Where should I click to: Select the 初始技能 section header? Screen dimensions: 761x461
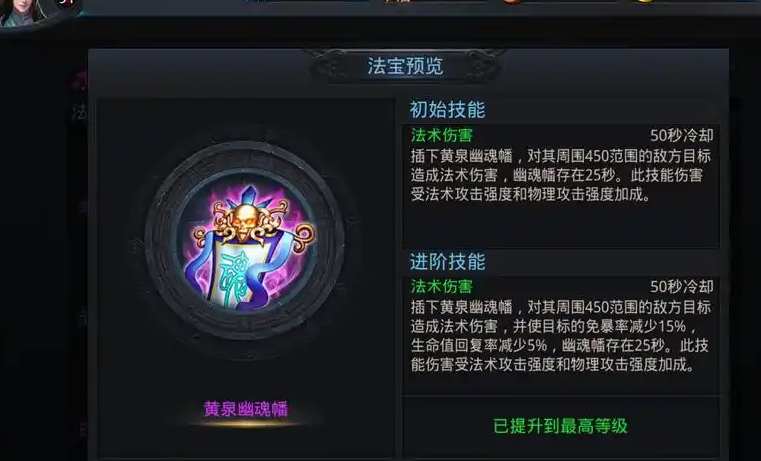[x=447, y=110]
